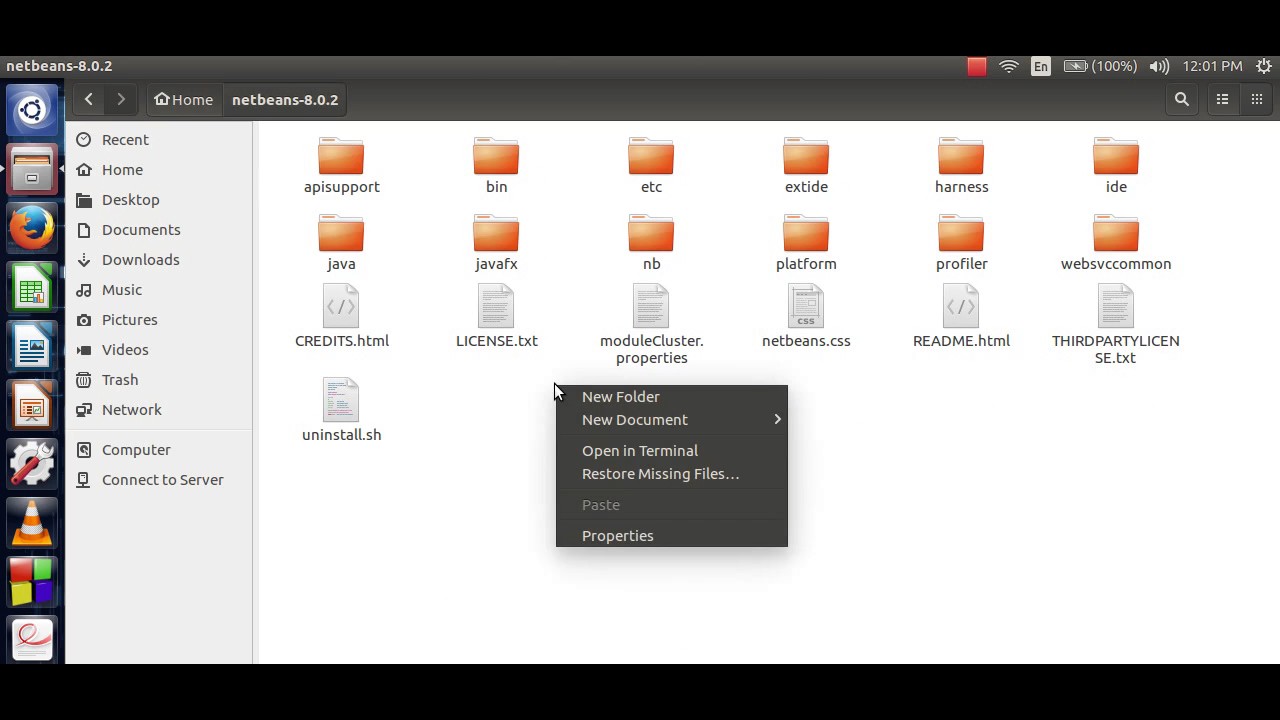Select the bin folder icon
Image resolution: width=1280 pixels, height=720 pixels.
(x=496, y=157)
